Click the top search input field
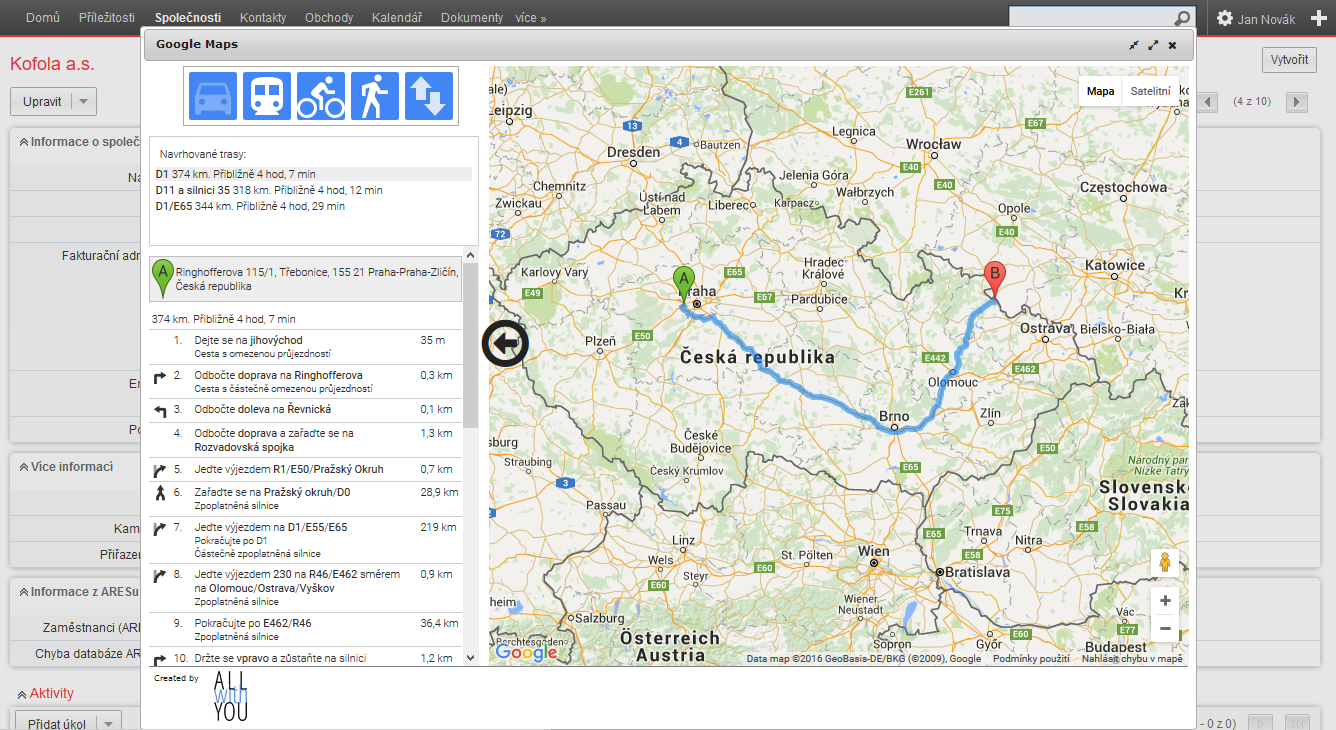The image size is (1336, 730). point(1090,18)
